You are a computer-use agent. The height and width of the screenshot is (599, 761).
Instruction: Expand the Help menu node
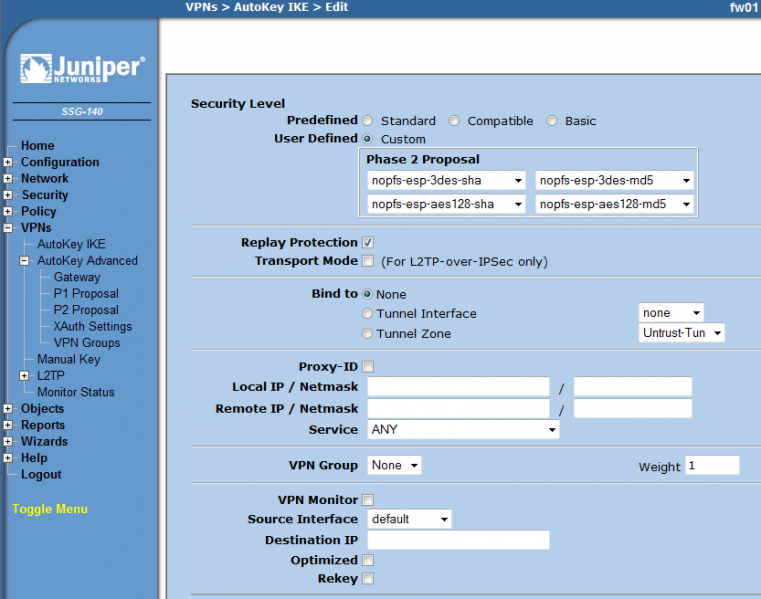pyautogui.click(x=8, y=458)
